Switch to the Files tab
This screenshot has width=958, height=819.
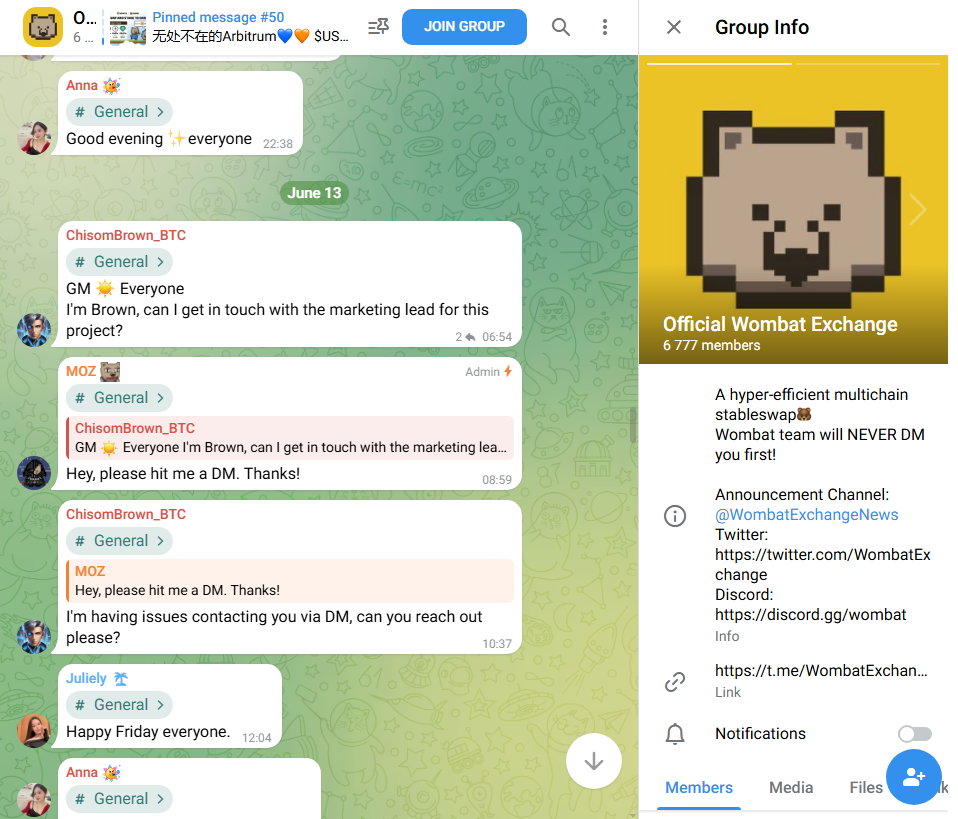pyautogui.click(x=866, y=788)
